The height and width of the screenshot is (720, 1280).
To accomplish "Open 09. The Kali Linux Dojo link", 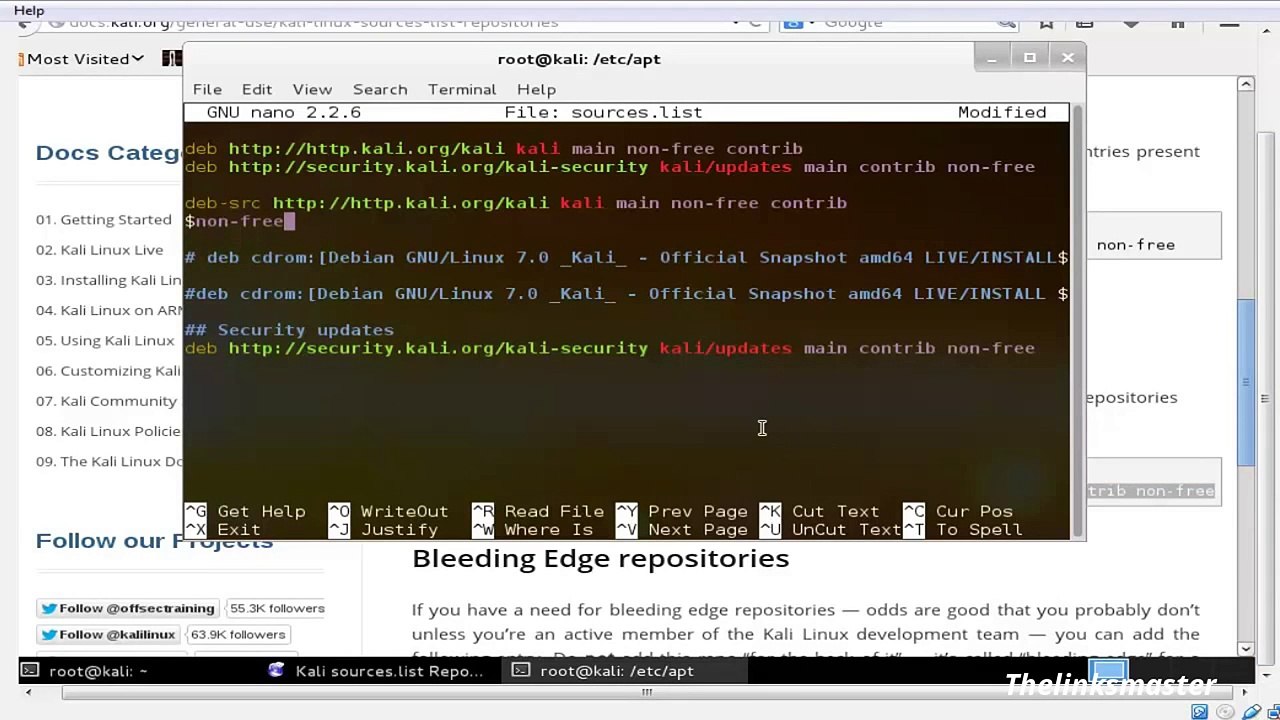I will click(x=109, y=461).
